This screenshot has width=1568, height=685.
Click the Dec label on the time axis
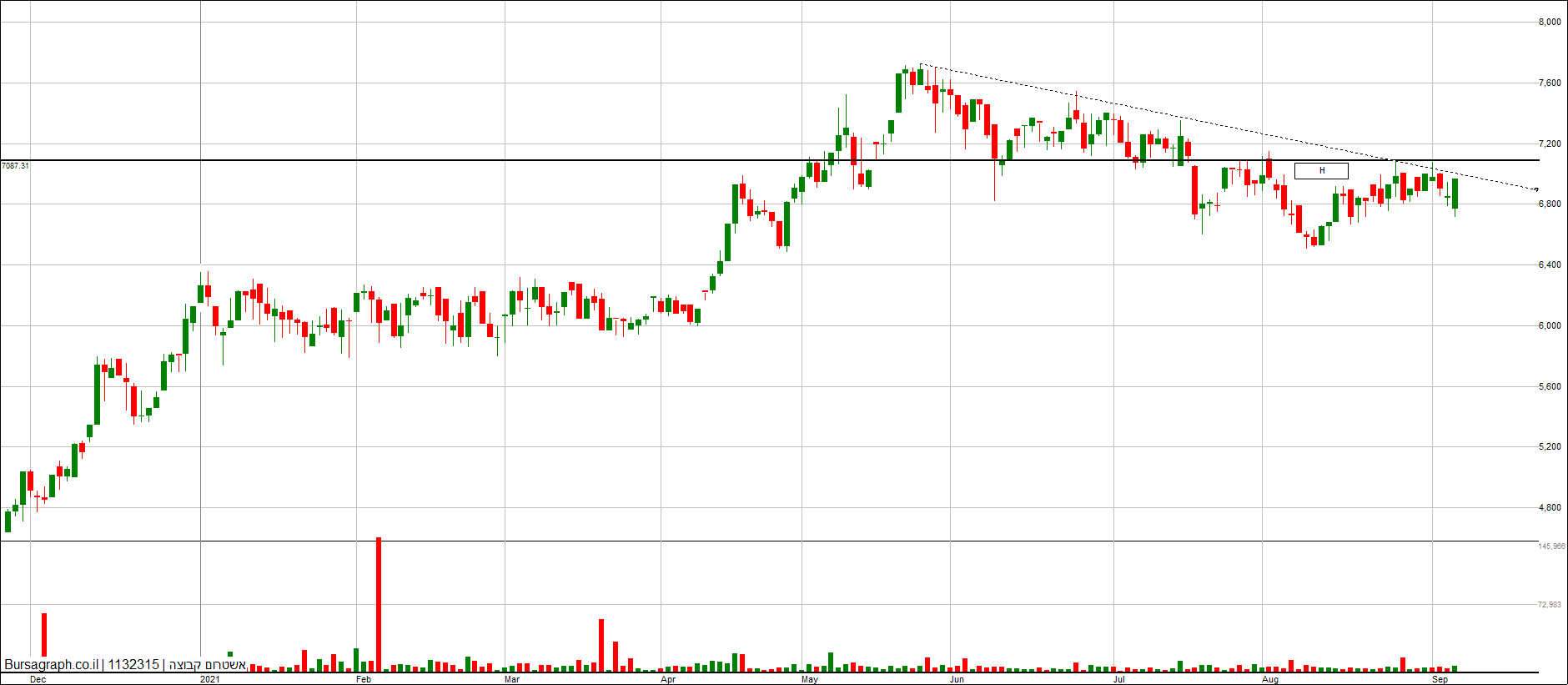(38, 680)
